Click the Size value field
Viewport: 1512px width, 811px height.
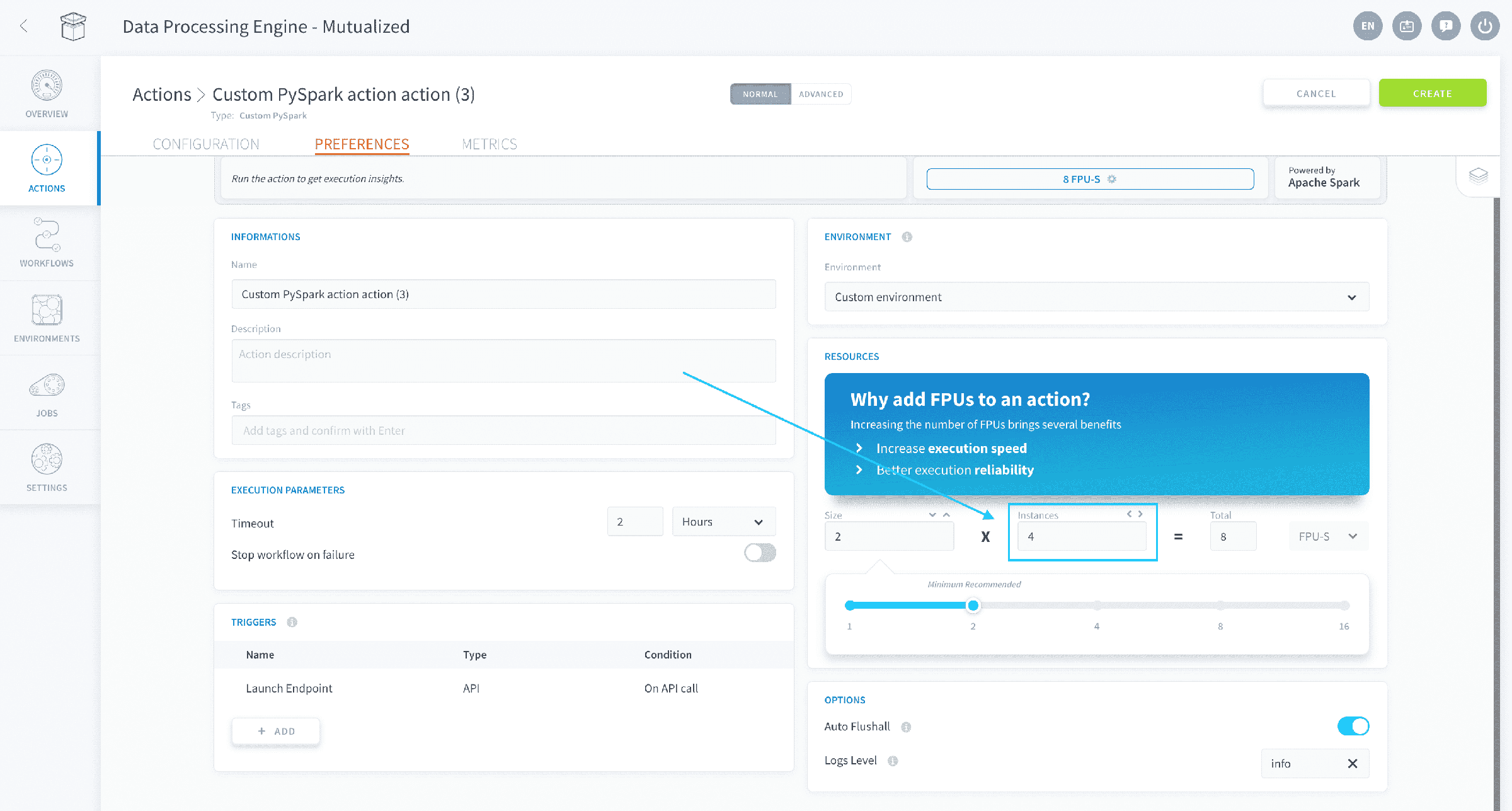tap(889, 536)
